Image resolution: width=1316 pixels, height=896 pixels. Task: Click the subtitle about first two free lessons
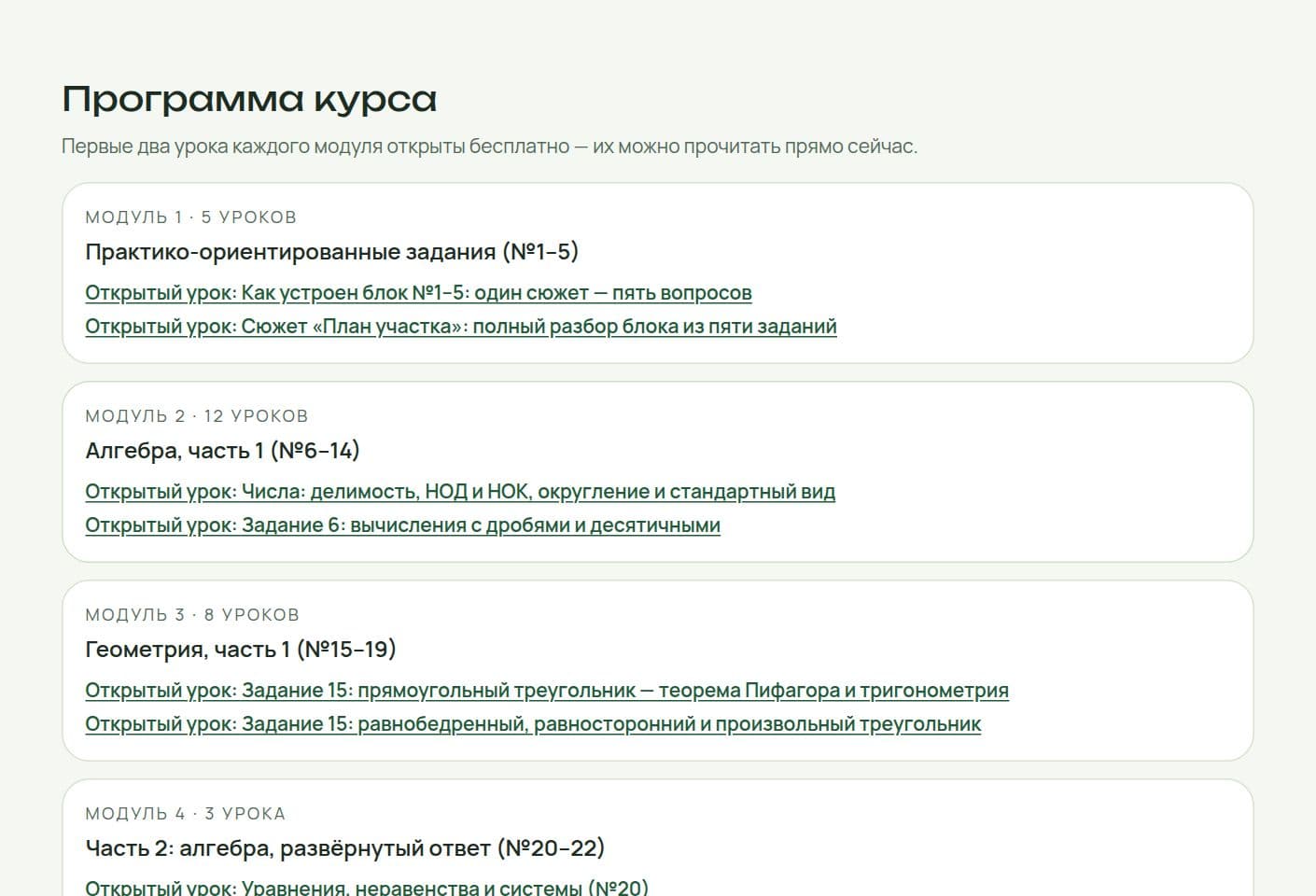pyautogui.click(x=490, y=147)
